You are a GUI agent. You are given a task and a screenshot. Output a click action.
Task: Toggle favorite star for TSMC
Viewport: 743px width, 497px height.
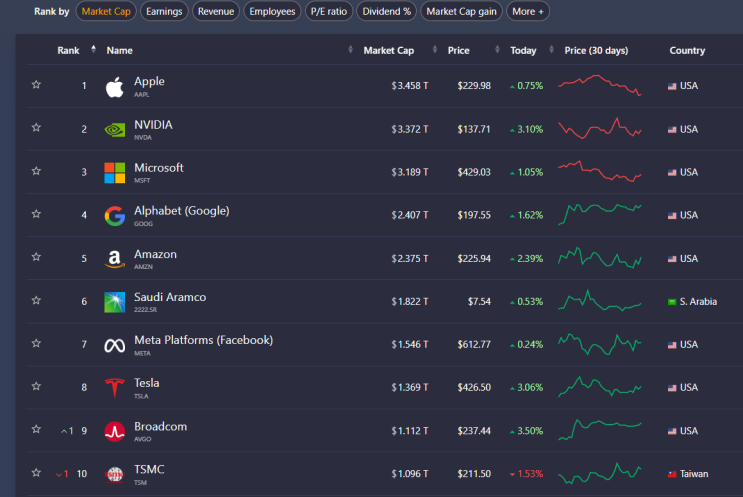tap(36, 473)
